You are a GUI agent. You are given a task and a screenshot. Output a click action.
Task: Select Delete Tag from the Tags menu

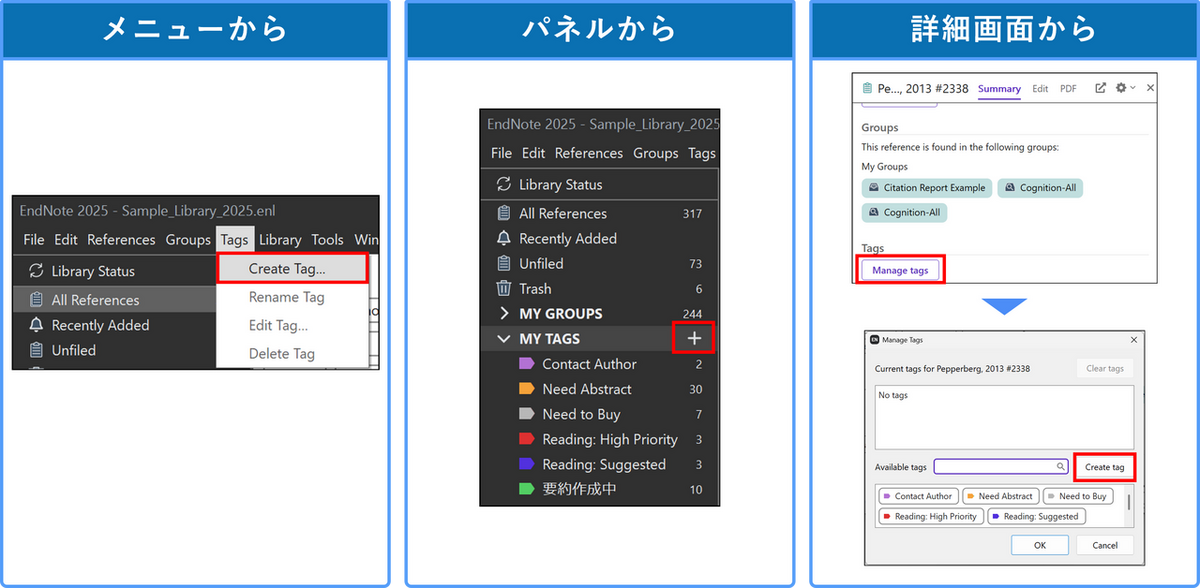[281, 354]
